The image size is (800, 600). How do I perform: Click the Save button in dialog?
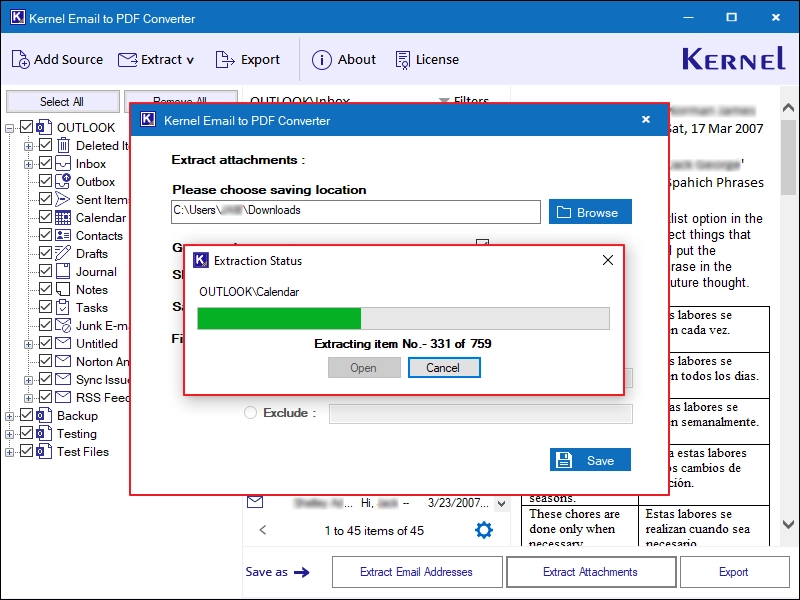click(x=590, y=460)
